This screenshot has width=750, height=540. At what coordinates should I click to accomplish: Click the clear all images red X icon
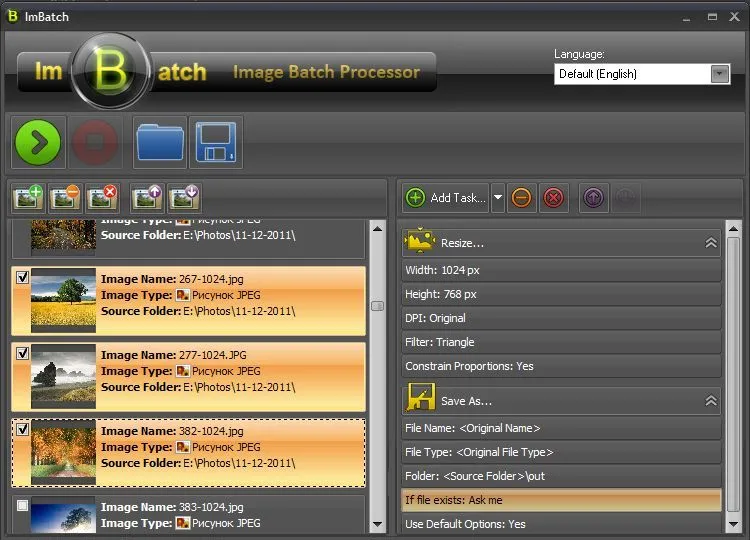click(102, 197)
